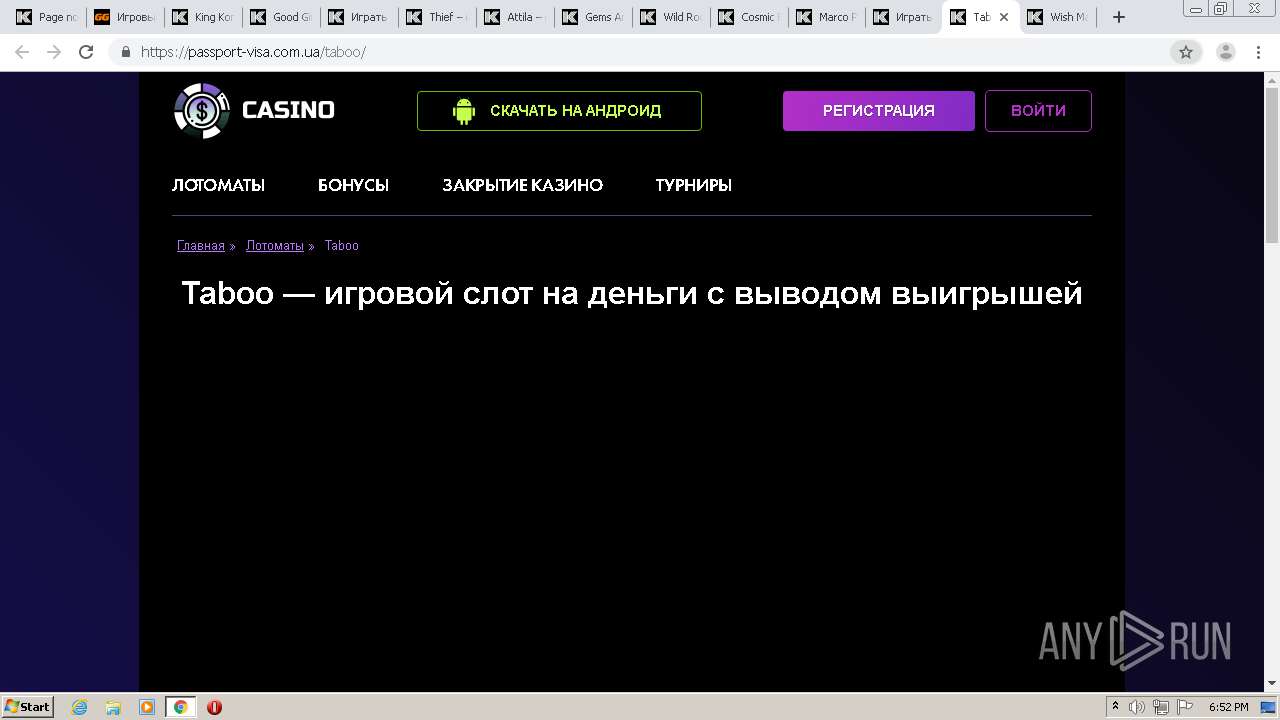Open Internet Explorer from the taskbar
The width and height of the screenshot is (1280, 720).
click(x=80, y=707)
